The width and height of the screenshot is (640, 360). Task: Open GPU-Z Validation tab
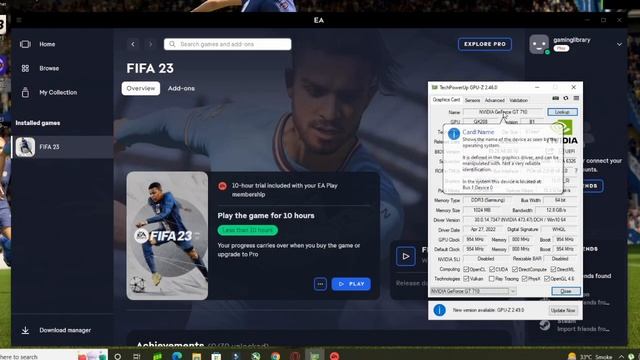click(x=519, y=100)
